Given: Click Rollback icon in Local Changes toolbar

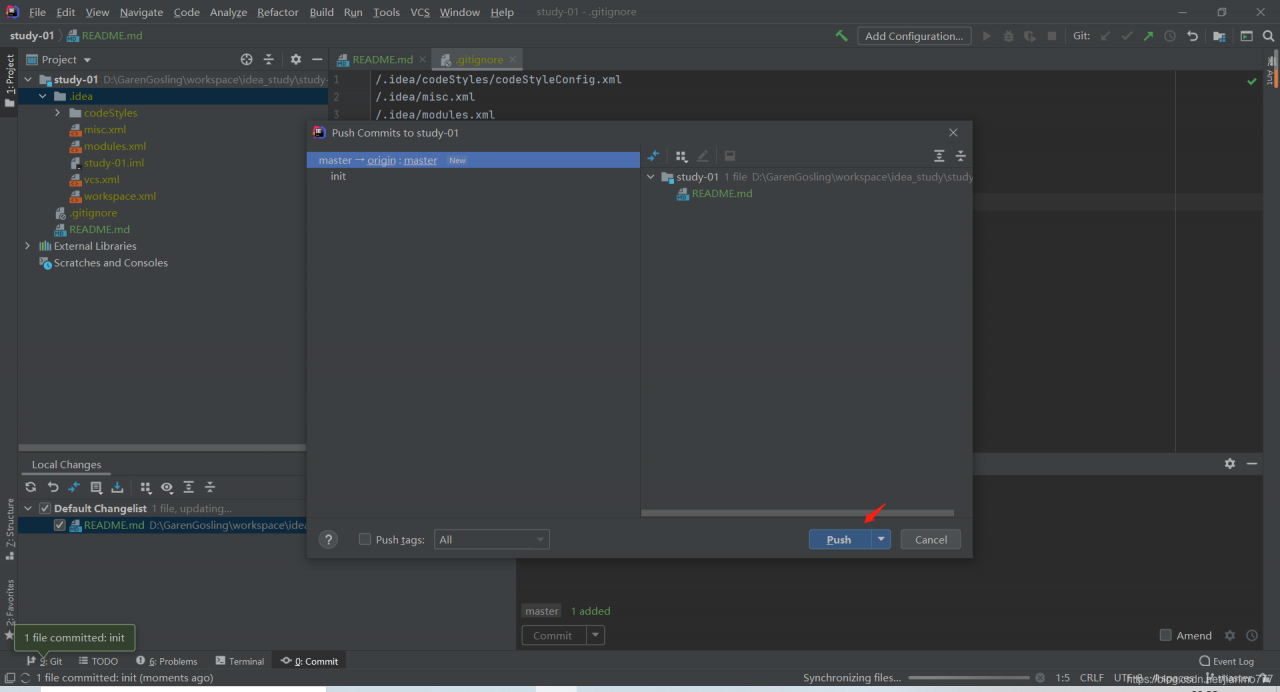Looking at the screenshot, I should [x=53, y=487].
